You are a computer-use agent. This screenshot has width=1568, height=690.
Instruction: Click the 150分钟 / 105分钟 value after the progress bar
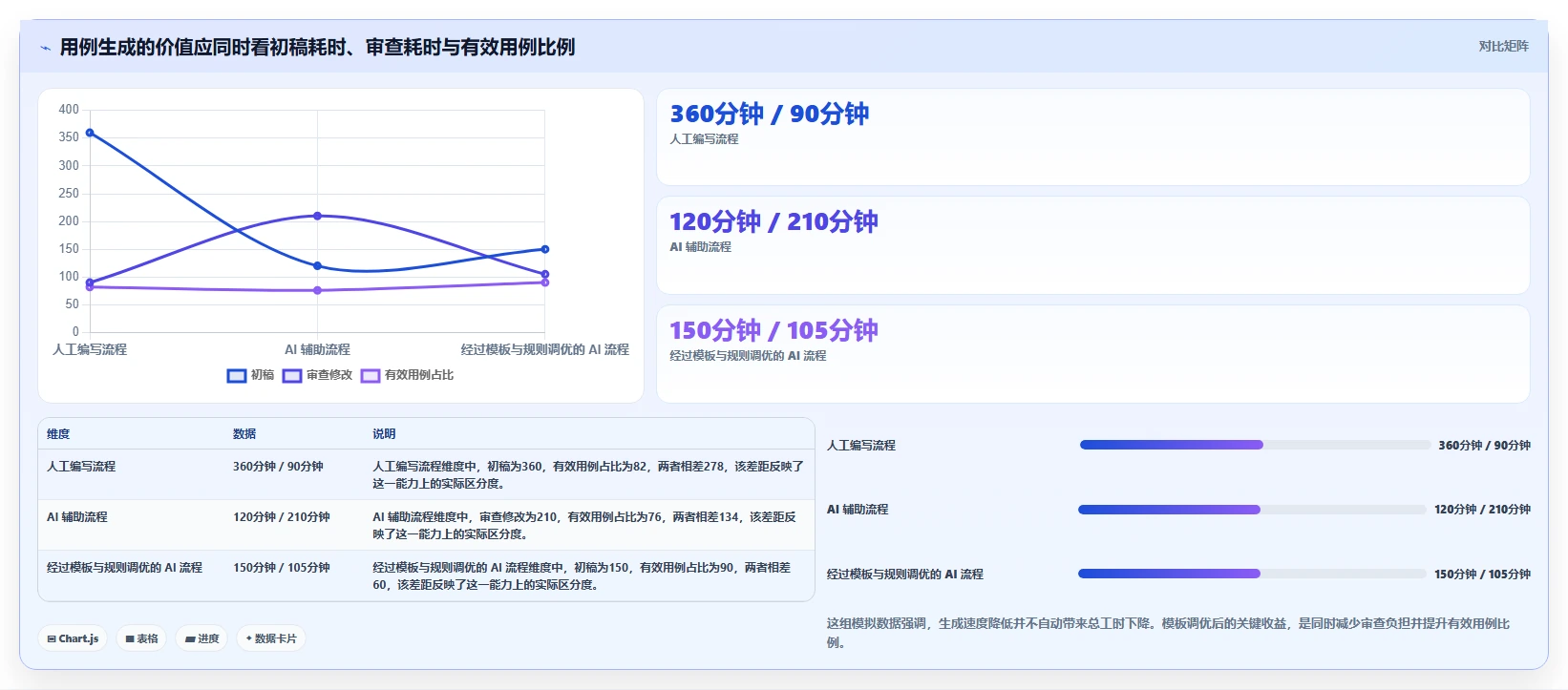[1482, 574]
